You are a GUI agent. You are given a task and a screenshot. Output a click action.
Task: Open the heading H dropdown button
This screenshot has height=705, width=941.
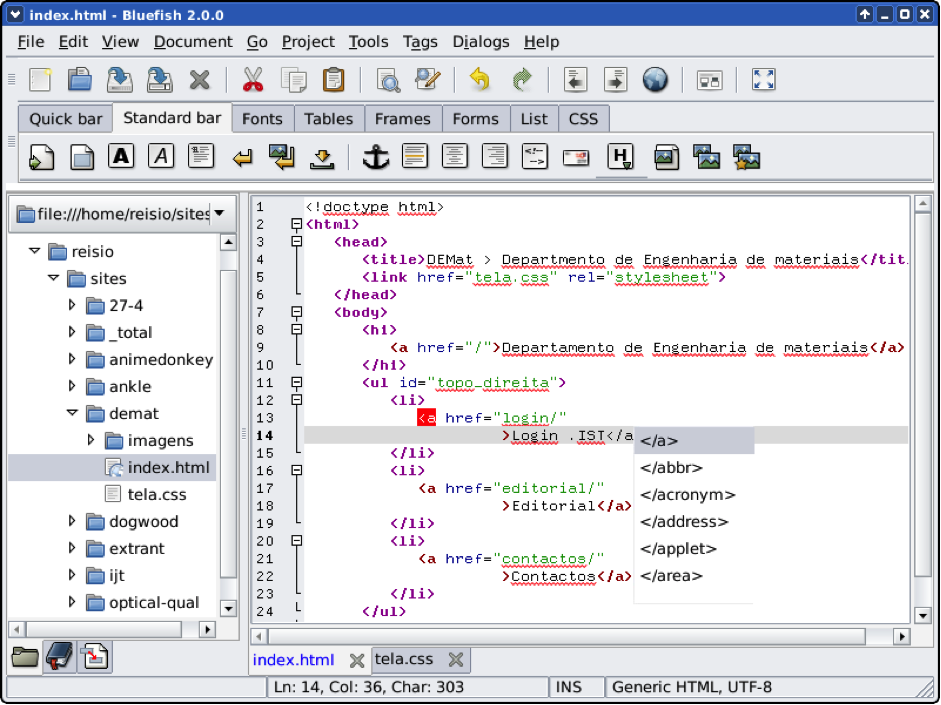(621, 157)
